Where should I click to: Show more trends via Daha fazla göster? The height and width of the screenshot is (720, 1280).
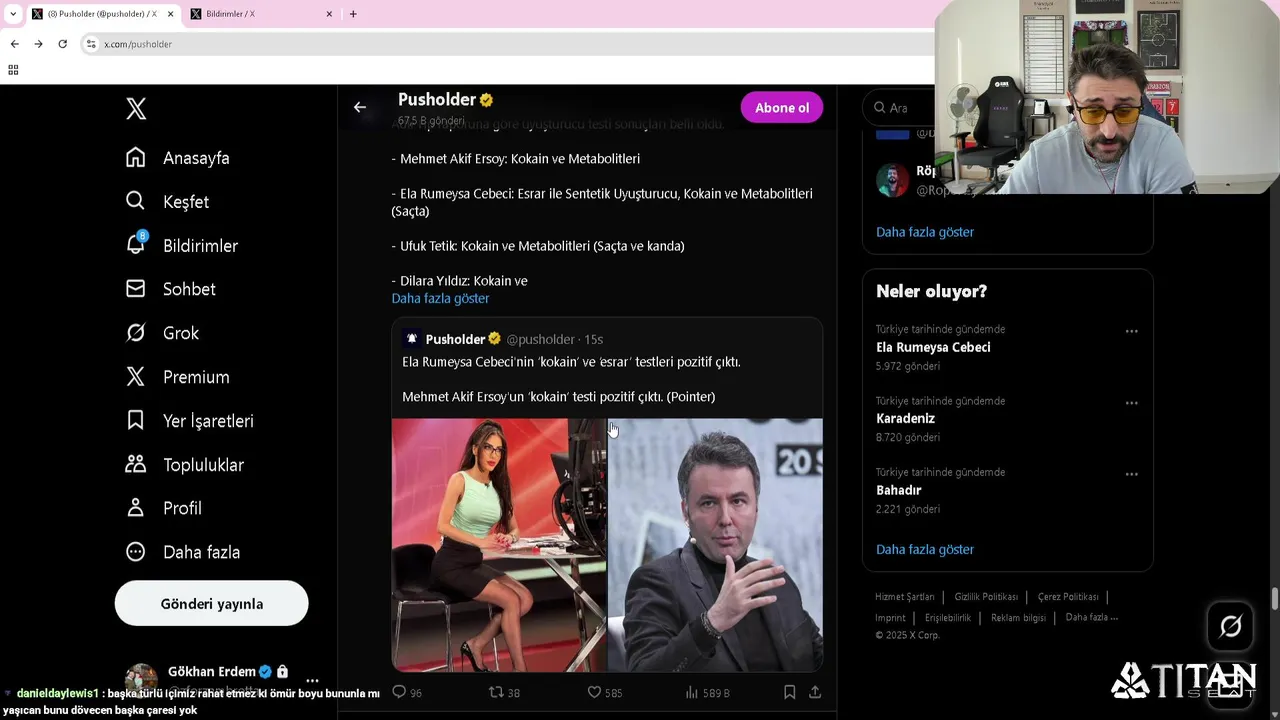pos(925,549)
